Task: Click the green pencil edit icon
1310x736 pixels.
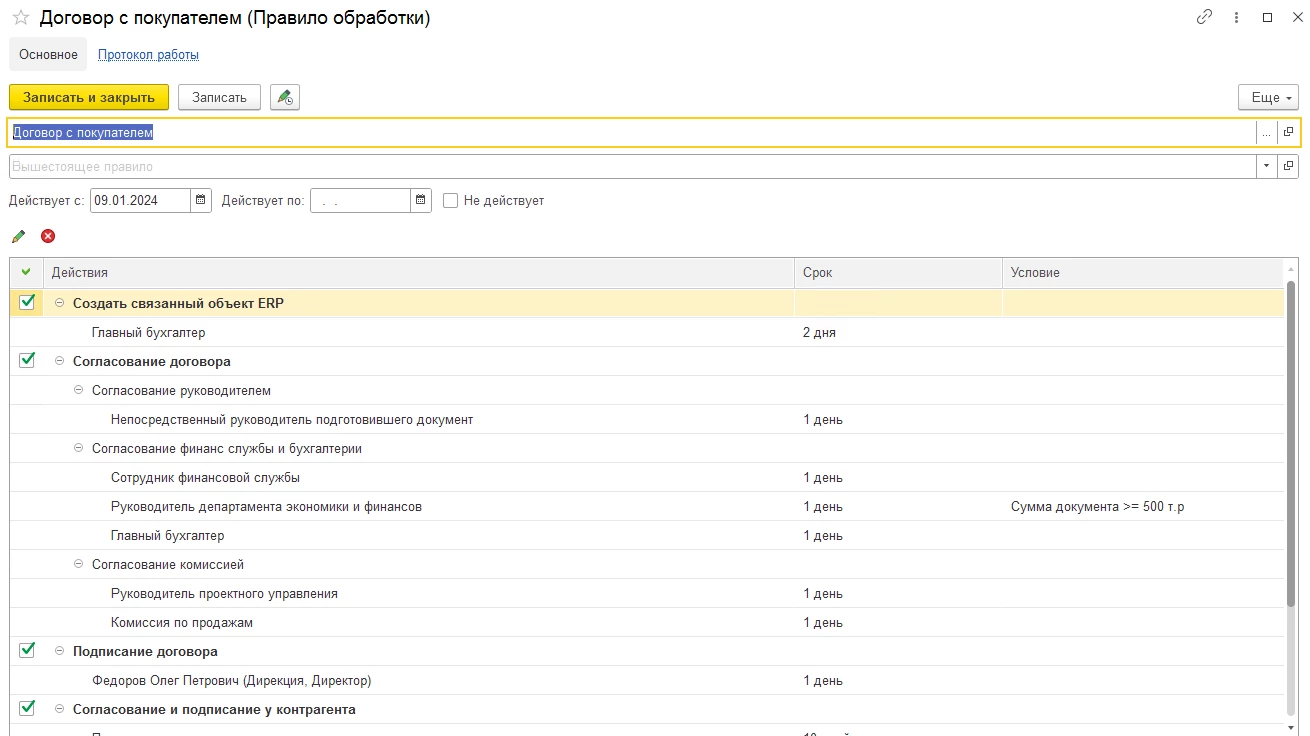Action: 18,236
